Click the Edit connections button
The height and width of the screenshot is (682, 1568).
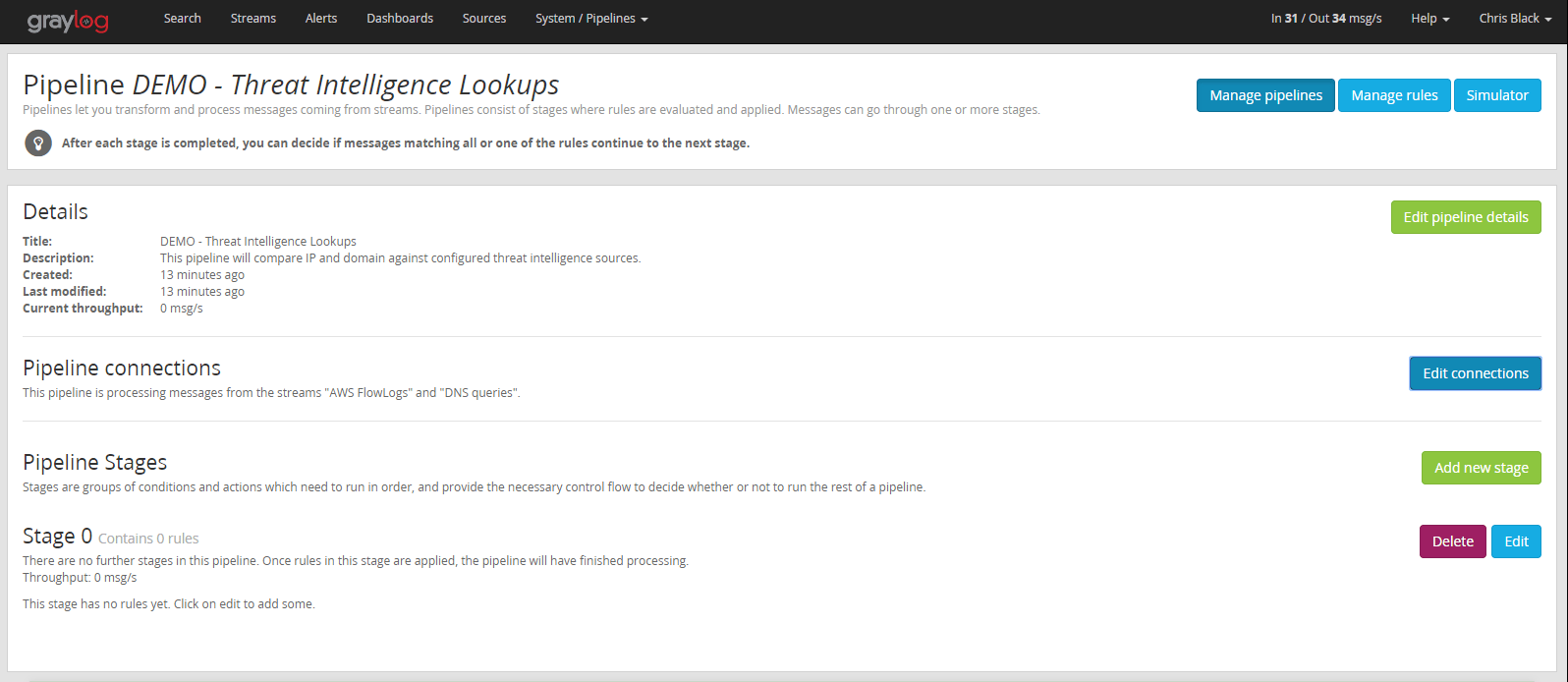pyautogui.click(x=1475, y=373)
